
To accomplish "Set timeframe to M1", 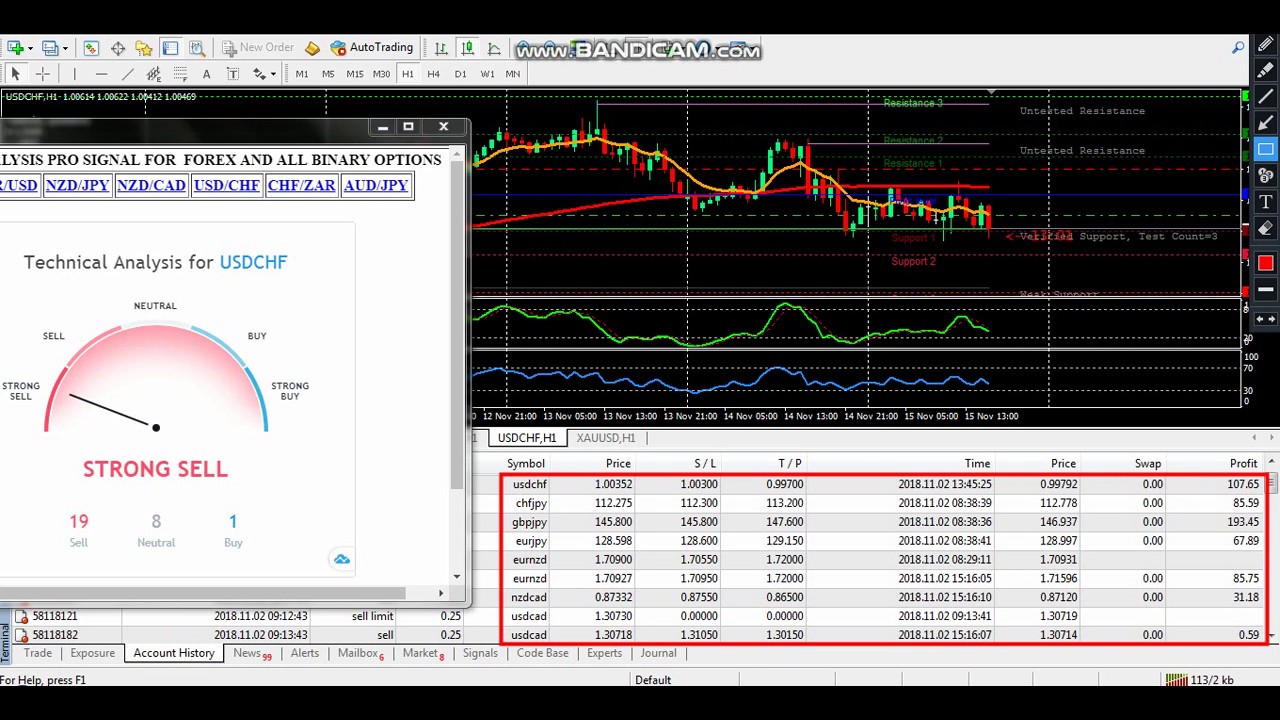I will pyautogui.click(x=302, y=74).
